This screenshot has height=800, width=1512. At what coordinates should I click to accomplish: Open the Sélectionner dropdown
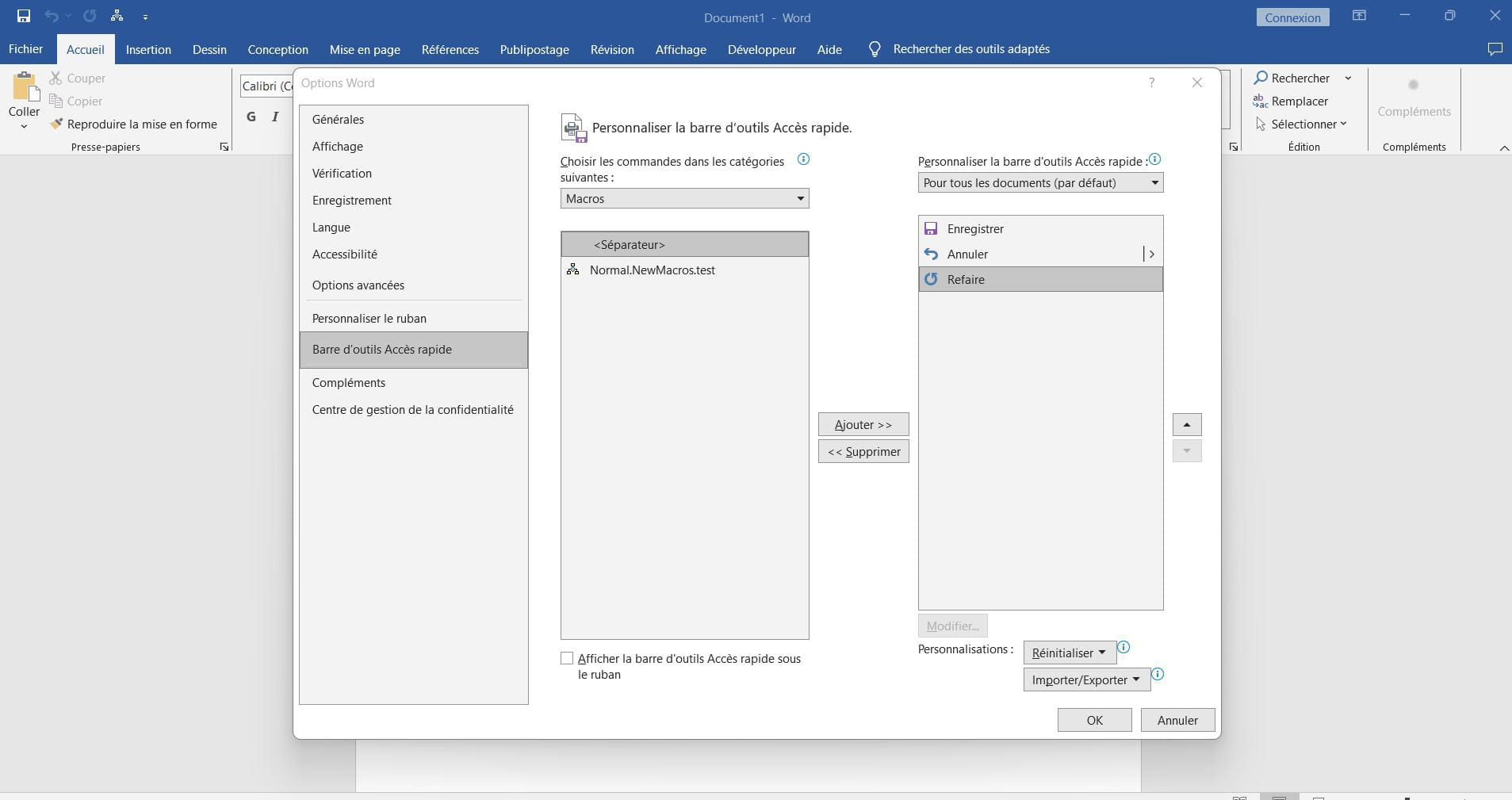point(1301,124)
